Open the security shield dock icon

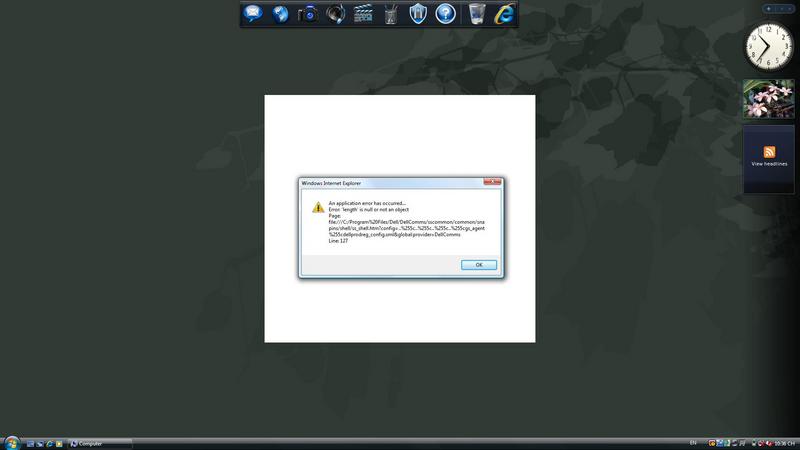point(419,14)
